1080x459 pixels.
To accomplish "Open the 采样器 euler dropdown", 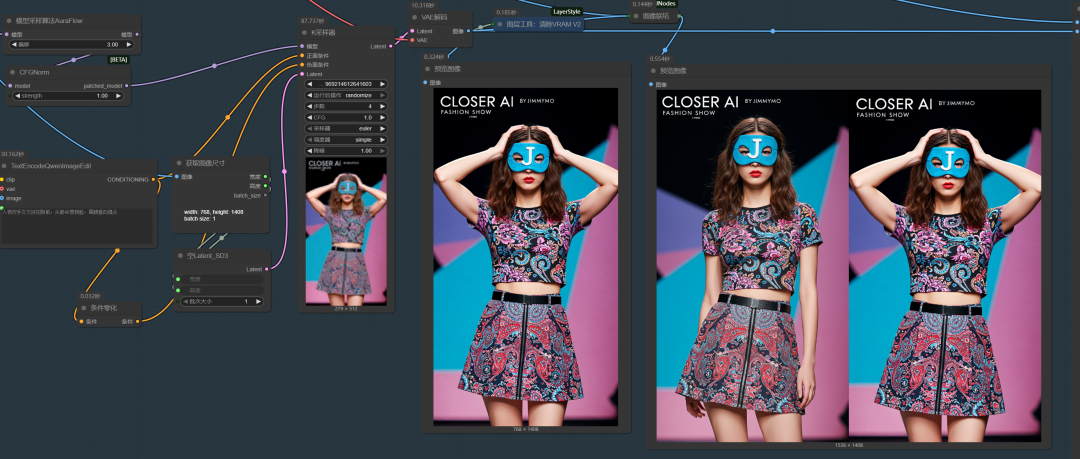I will [x=346, y=128].
